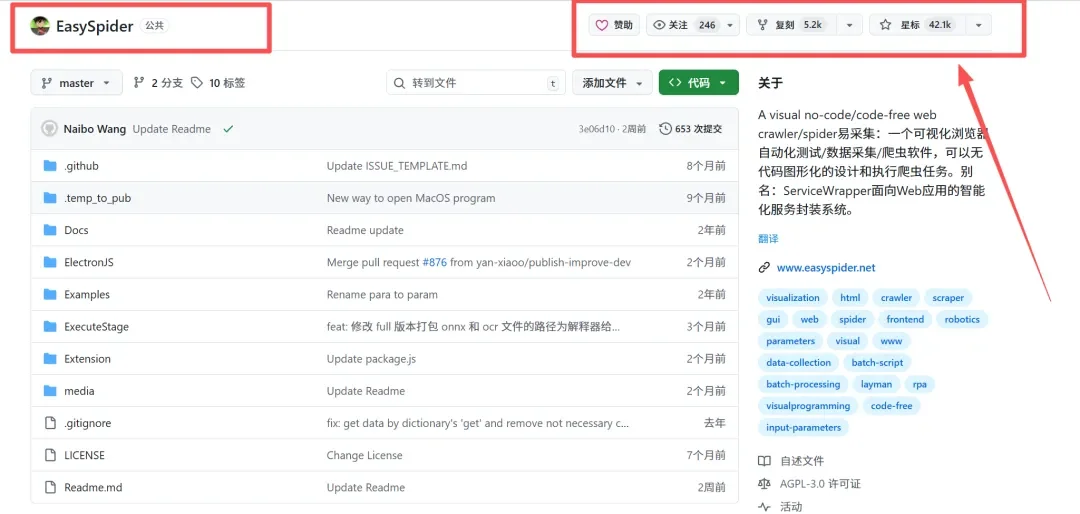The height and width of the screenshot is (514, 1080).
Task: Open 'Change License' commit message
Action: coord(364,455)
